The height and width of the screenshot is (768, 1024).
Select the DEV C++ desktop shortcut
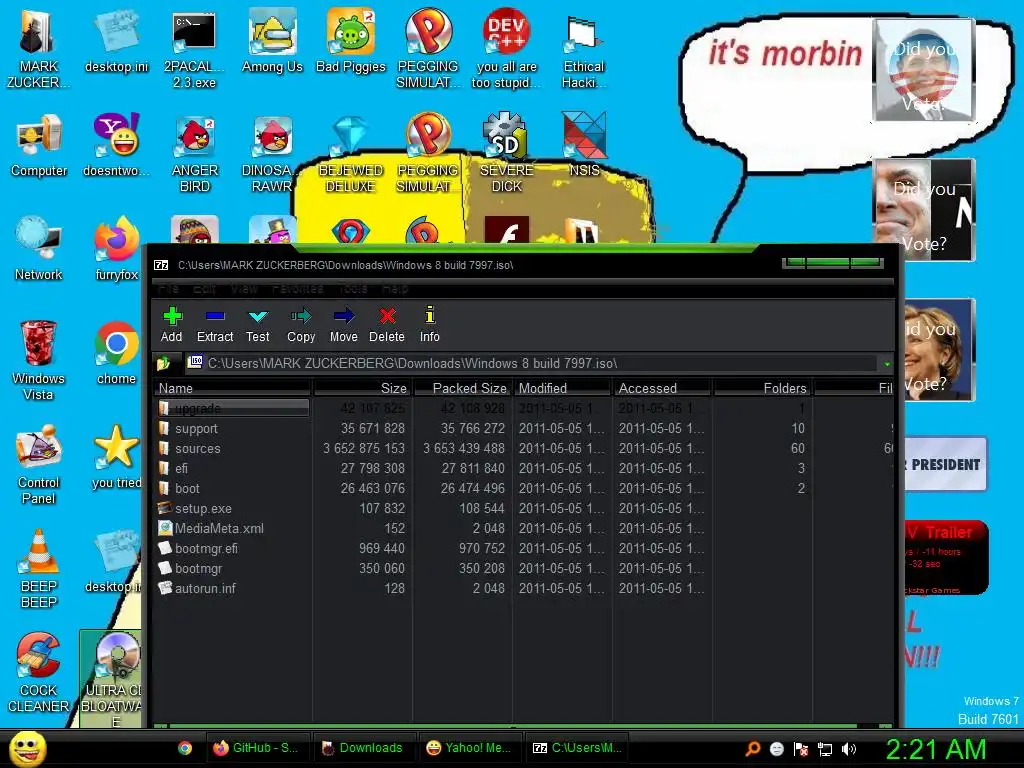pyautogui.click(x=506, y=50)
